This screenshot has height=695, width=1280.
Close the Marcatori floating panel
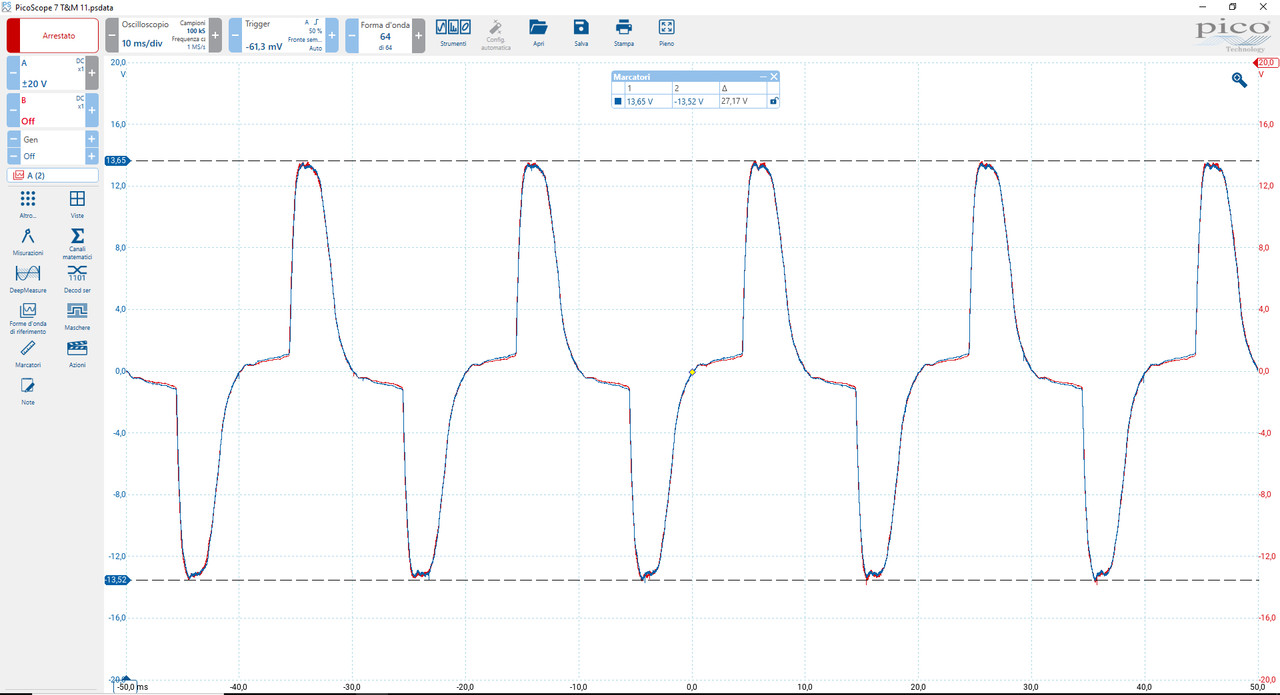[x=773, y=76]
